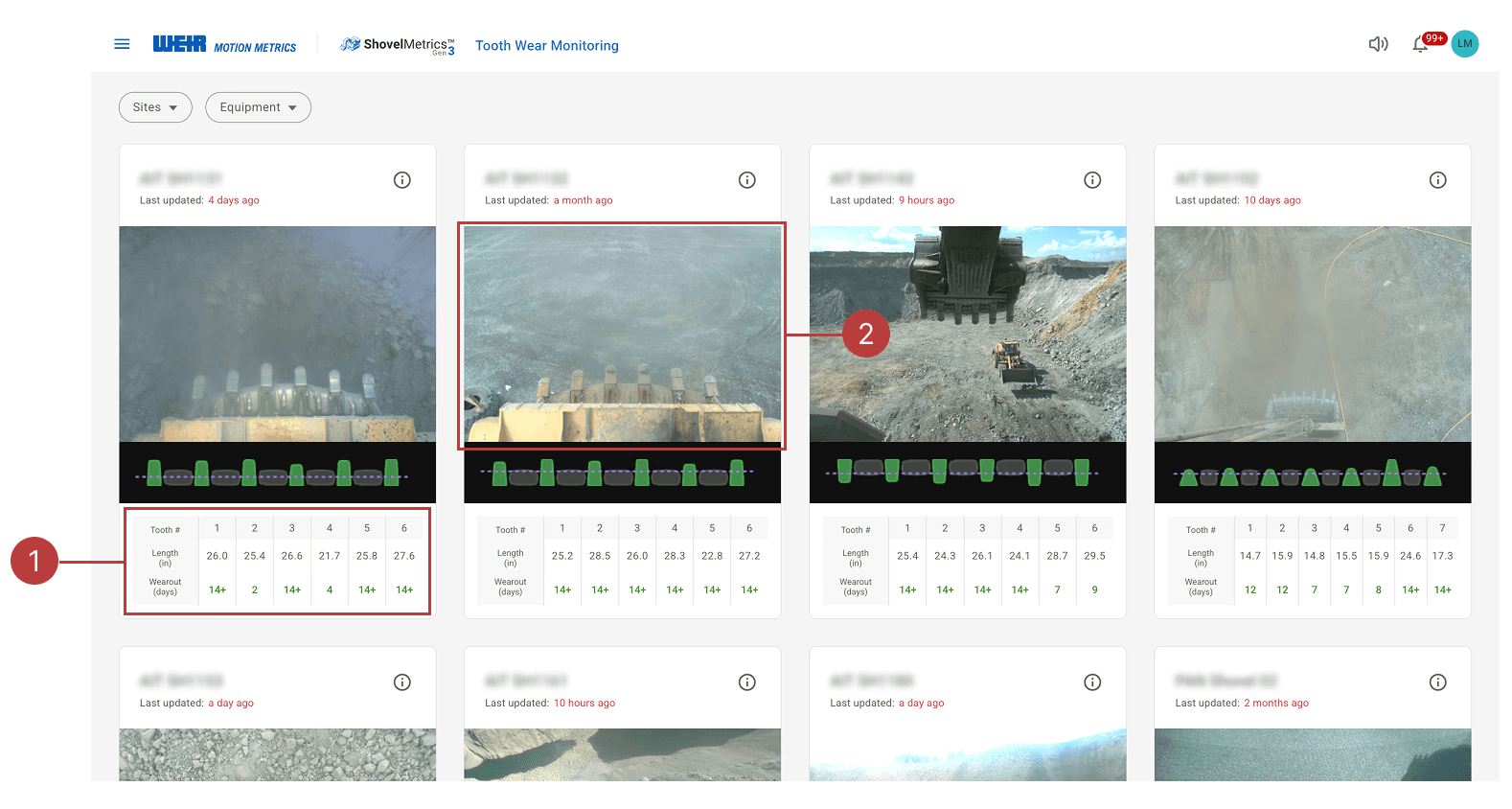Image resolution: width=1512 pixels, height=809 pixels.
Task: Click Tooth # header in 10 days ago card
Action: [1201, 530]
